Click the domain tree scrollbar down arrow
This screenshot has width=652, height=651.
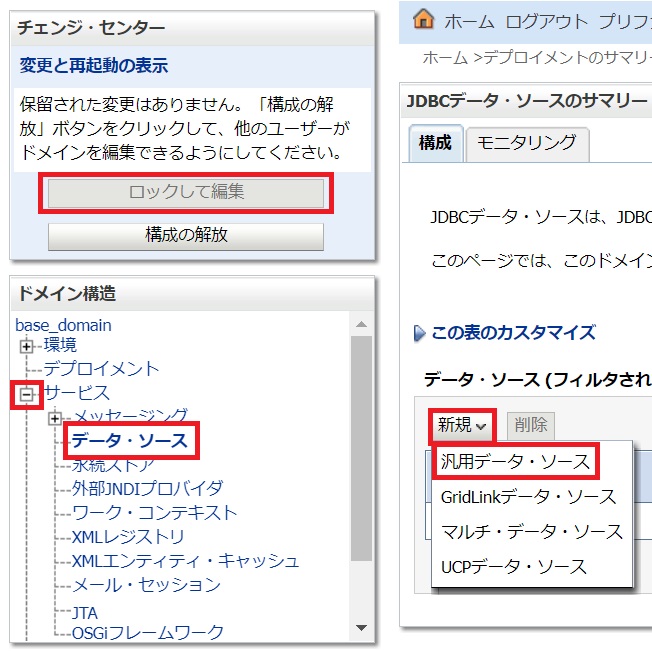[x=362, y=628]
